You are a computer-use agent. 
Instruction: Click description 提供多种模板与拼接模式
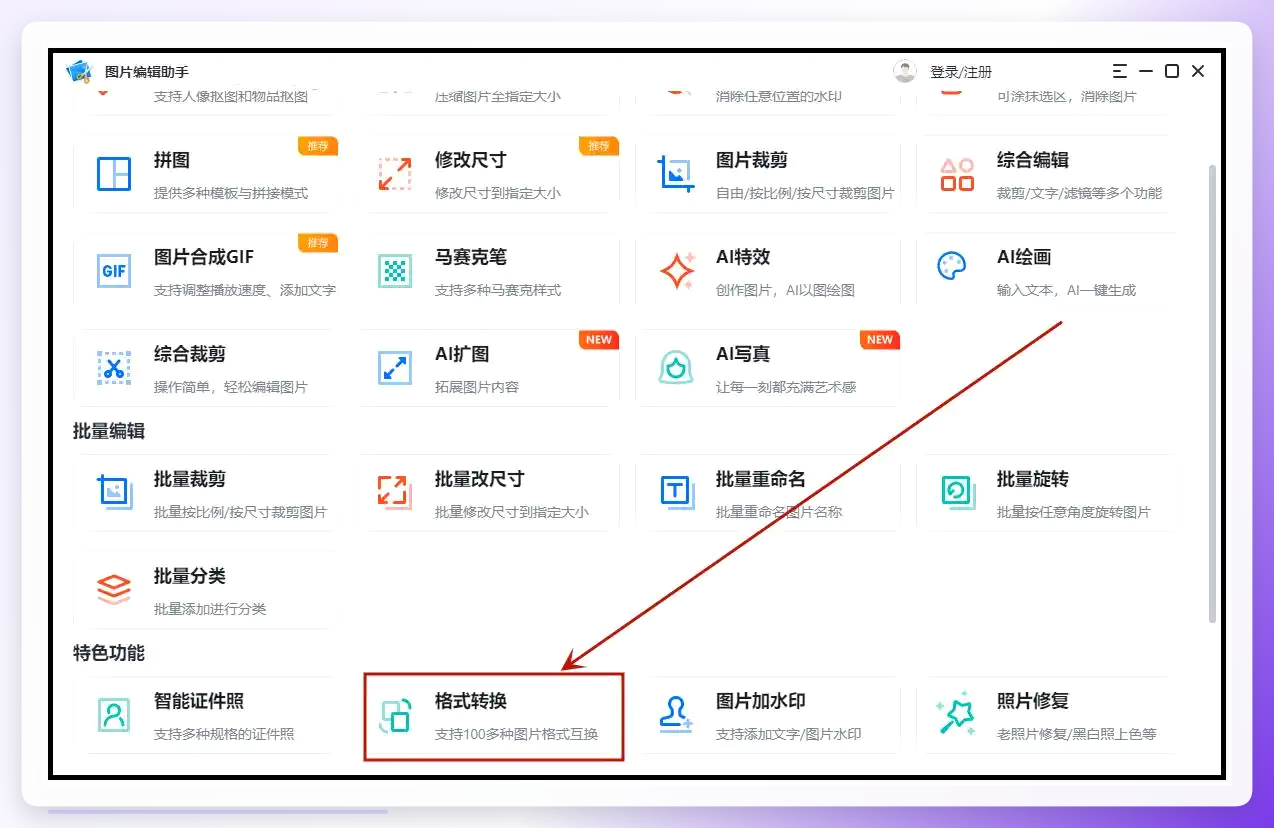pyautogui.click(x=231, y=193)
